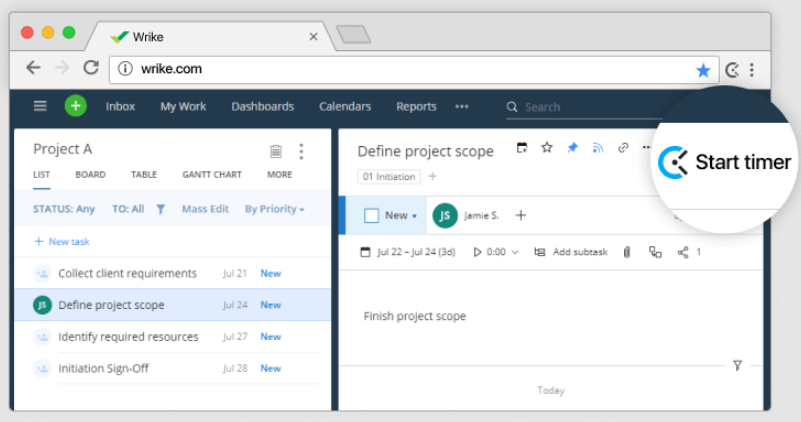Reload the page with the refresh icon

[91, 67]
